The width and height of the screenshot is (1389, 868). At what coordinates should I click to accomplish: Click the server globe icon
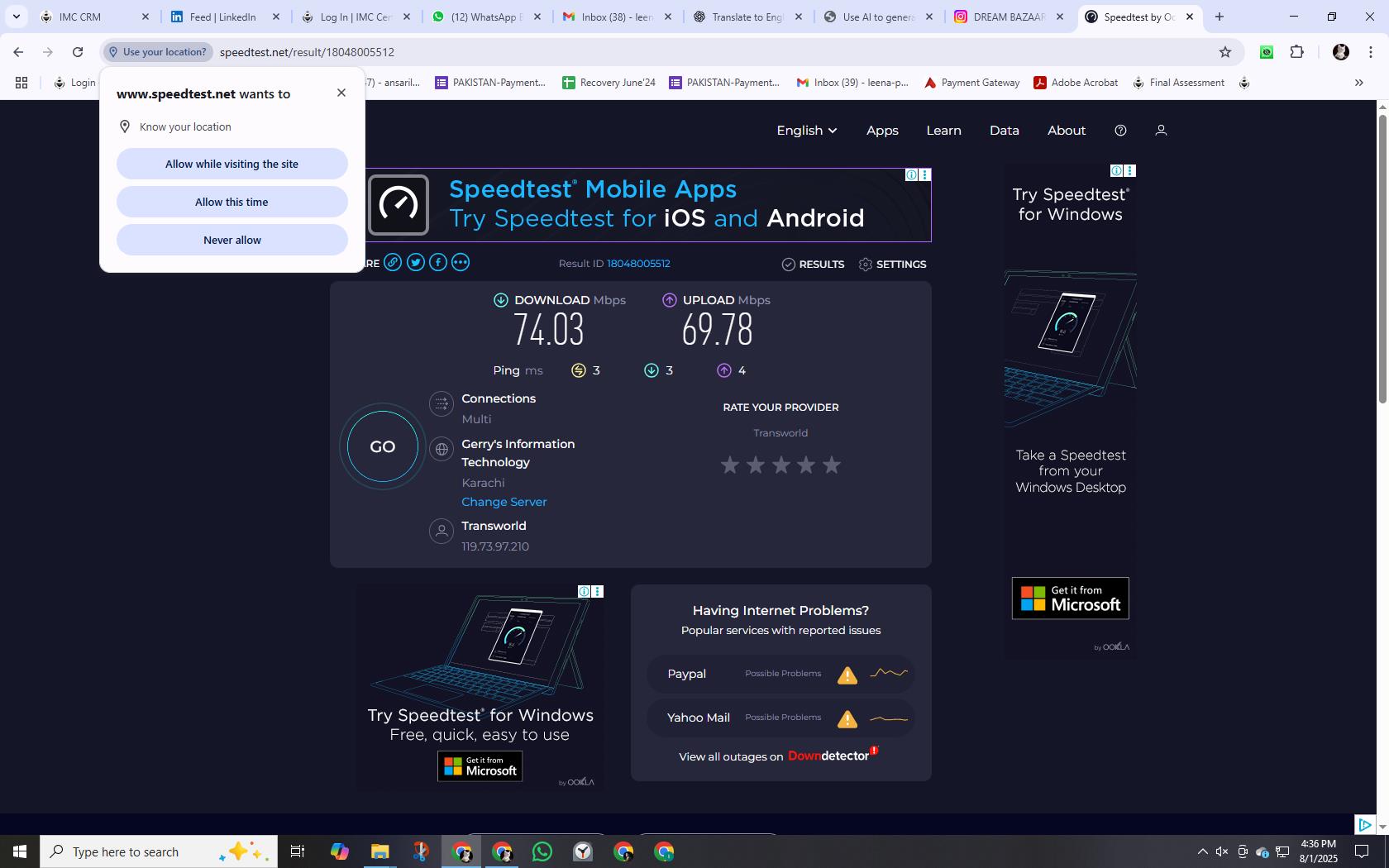tap(442, 449)
